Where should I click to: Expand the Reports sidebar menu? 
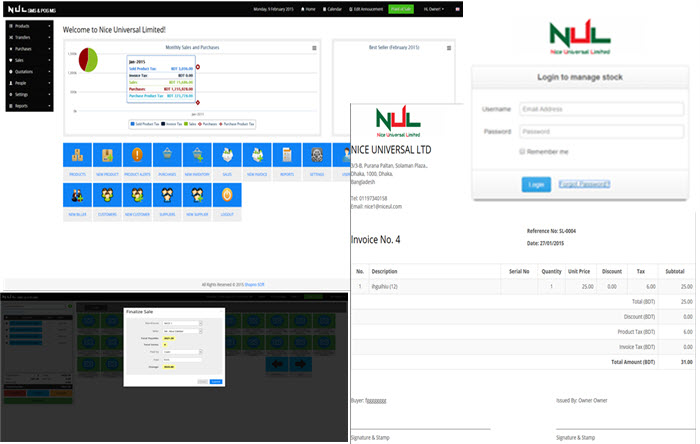pyautogui.click(x=29, y=105)
